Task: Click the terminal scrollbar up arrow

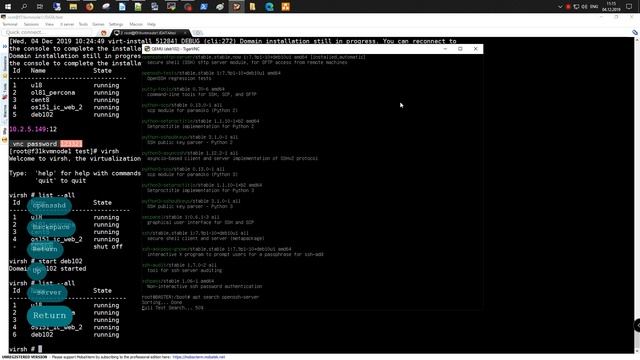Action: pos(637,40)
